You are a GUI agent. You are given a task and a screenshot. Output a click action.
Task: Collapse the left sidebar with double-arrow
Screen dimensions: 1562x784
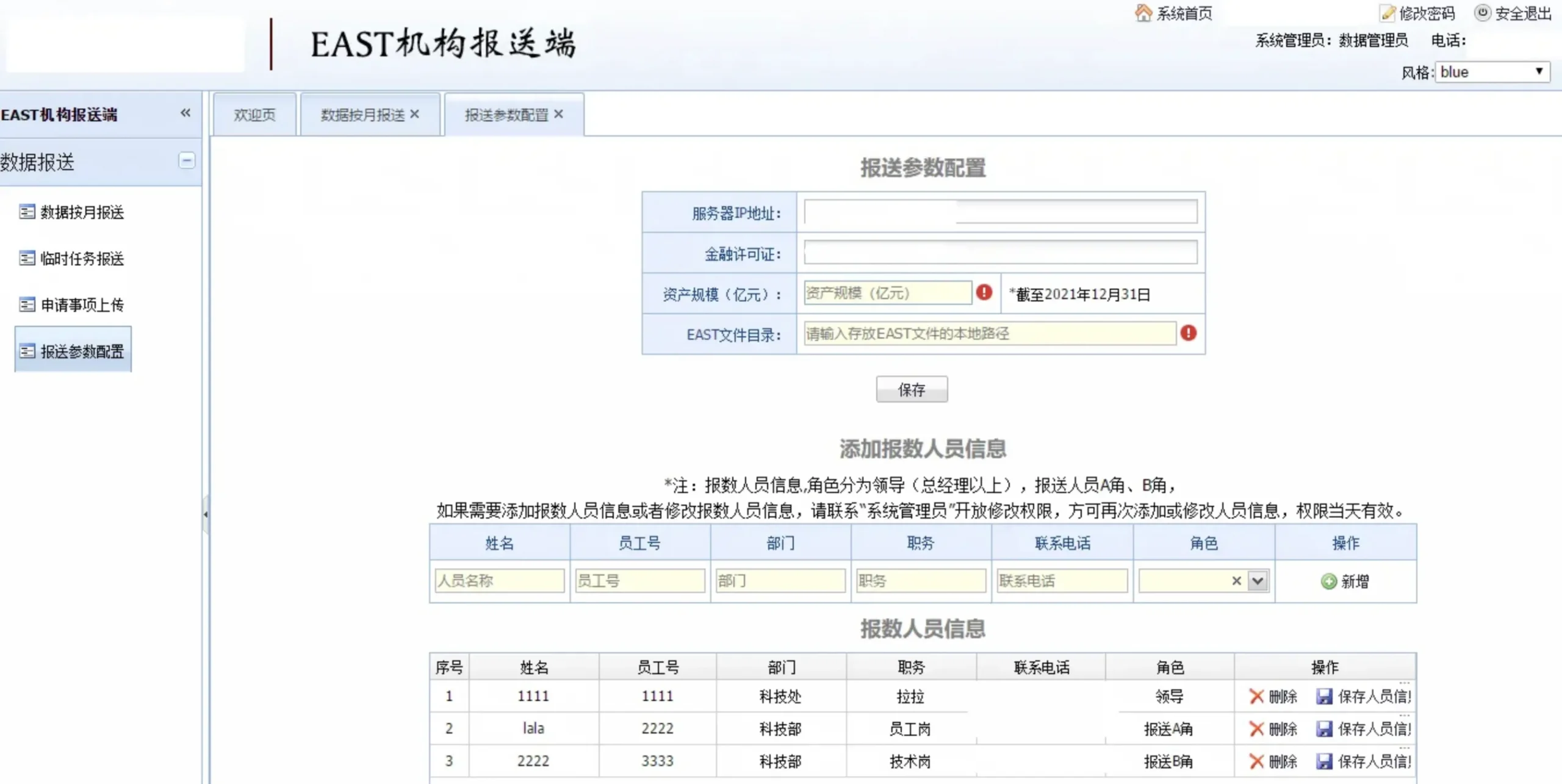185,113
